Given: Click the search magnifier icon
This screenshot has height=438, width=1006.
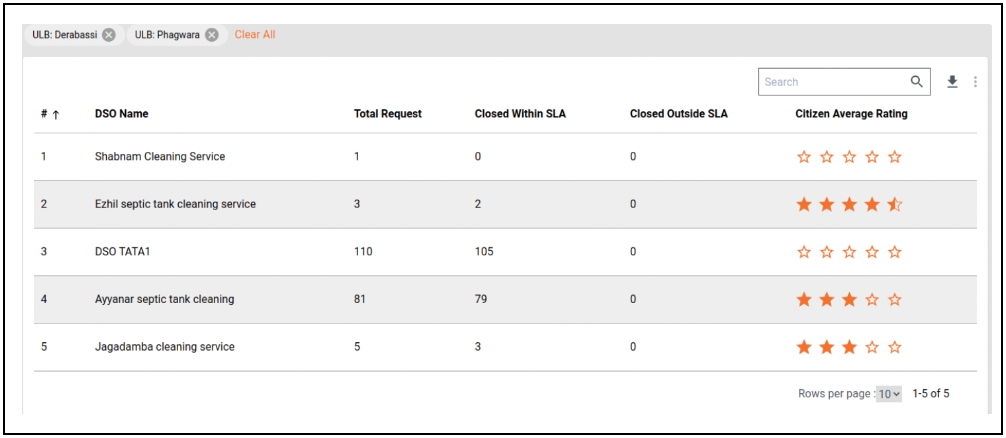Looking at the screenshot, I should tap(917, 82).
